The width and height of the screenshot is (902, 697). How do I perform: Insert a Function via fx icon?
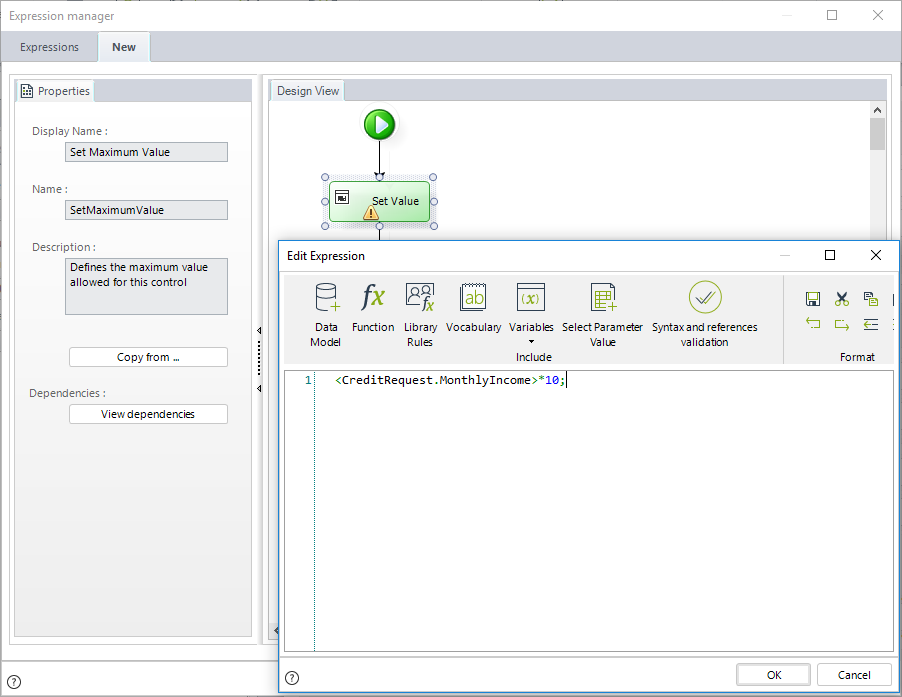[x=373, y=308]
